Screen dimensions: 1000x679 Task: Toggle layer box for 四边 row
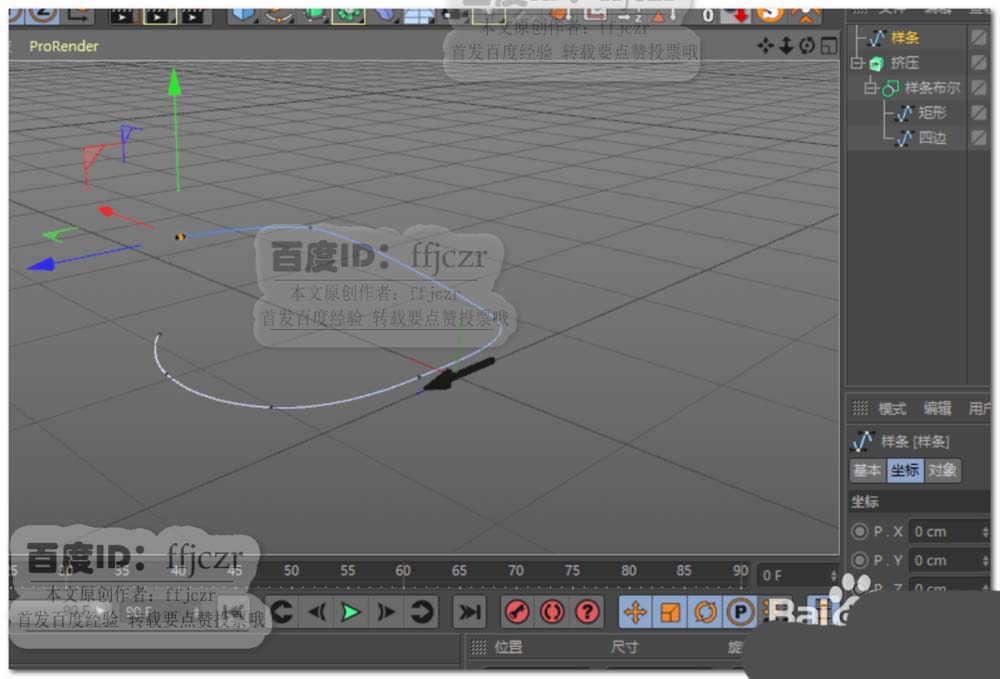point(979,138)
